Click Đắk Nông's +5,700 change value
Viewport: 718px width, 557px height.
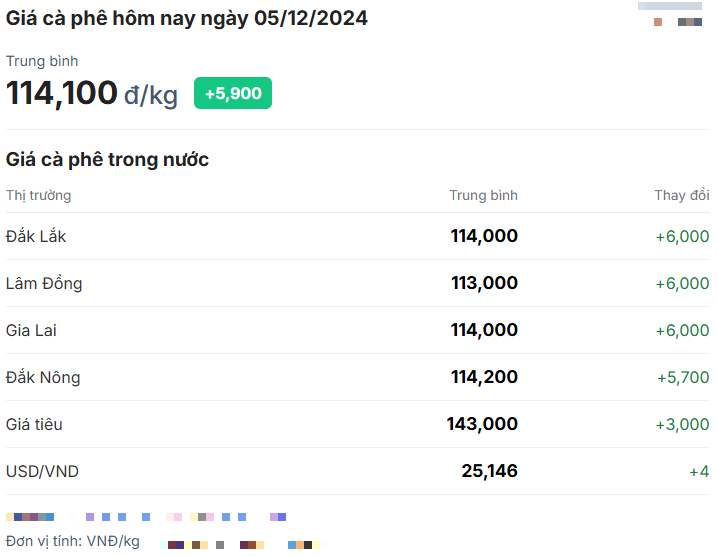(x=682, y=377)
